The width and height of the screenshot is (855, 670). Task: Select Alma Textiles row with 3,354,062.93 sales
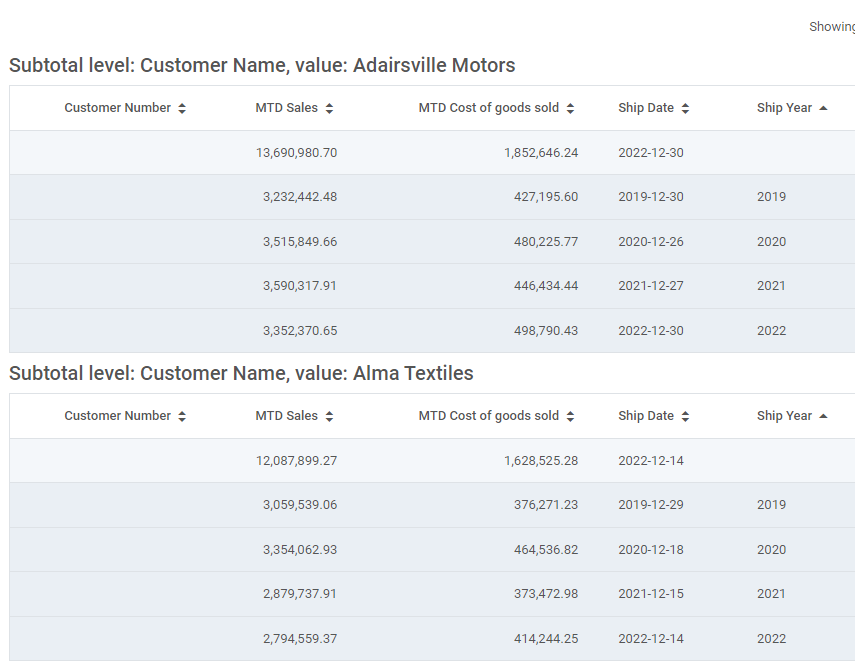tap(432, 550)
